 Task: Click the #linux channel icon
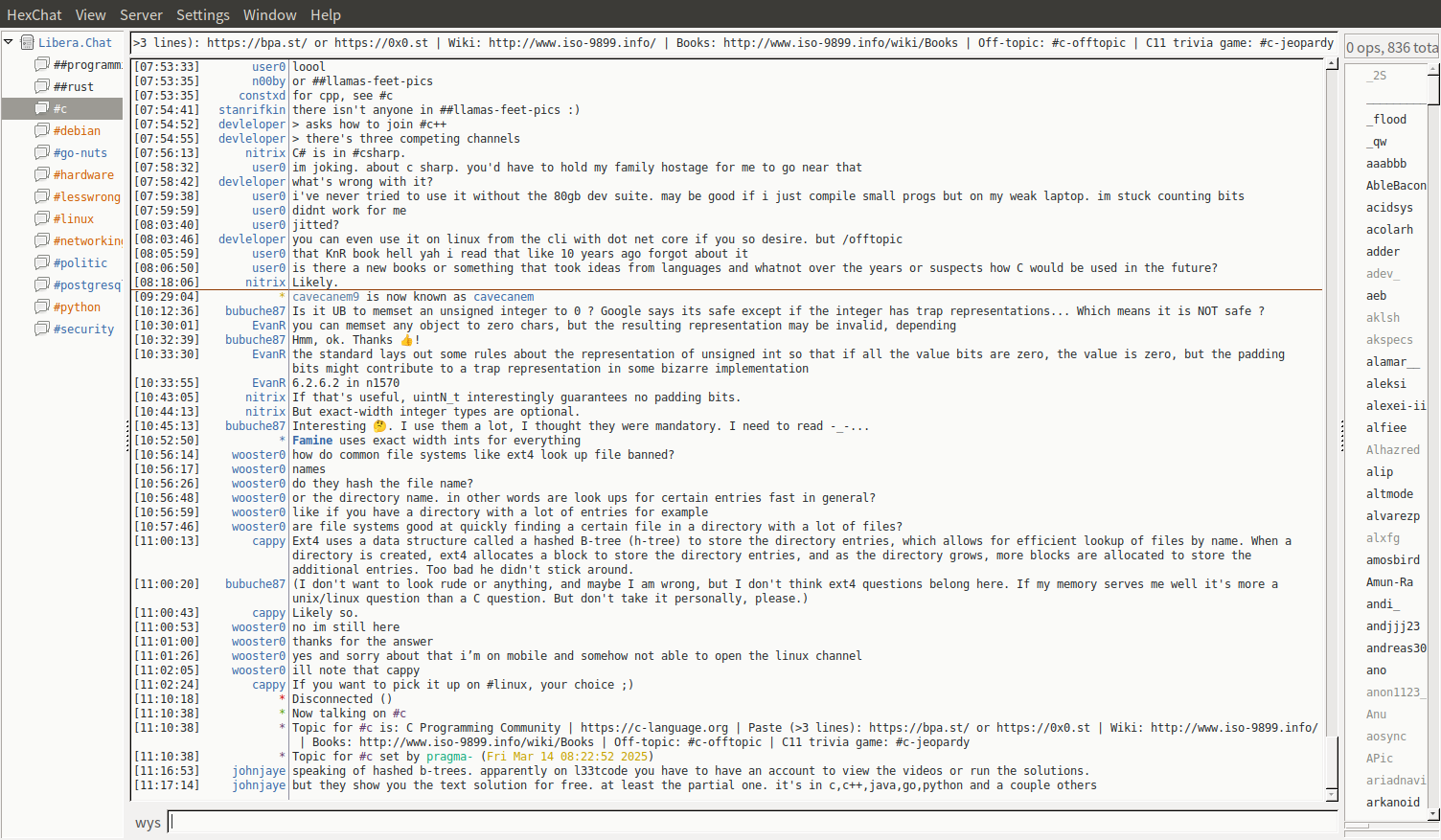[42, 218]
